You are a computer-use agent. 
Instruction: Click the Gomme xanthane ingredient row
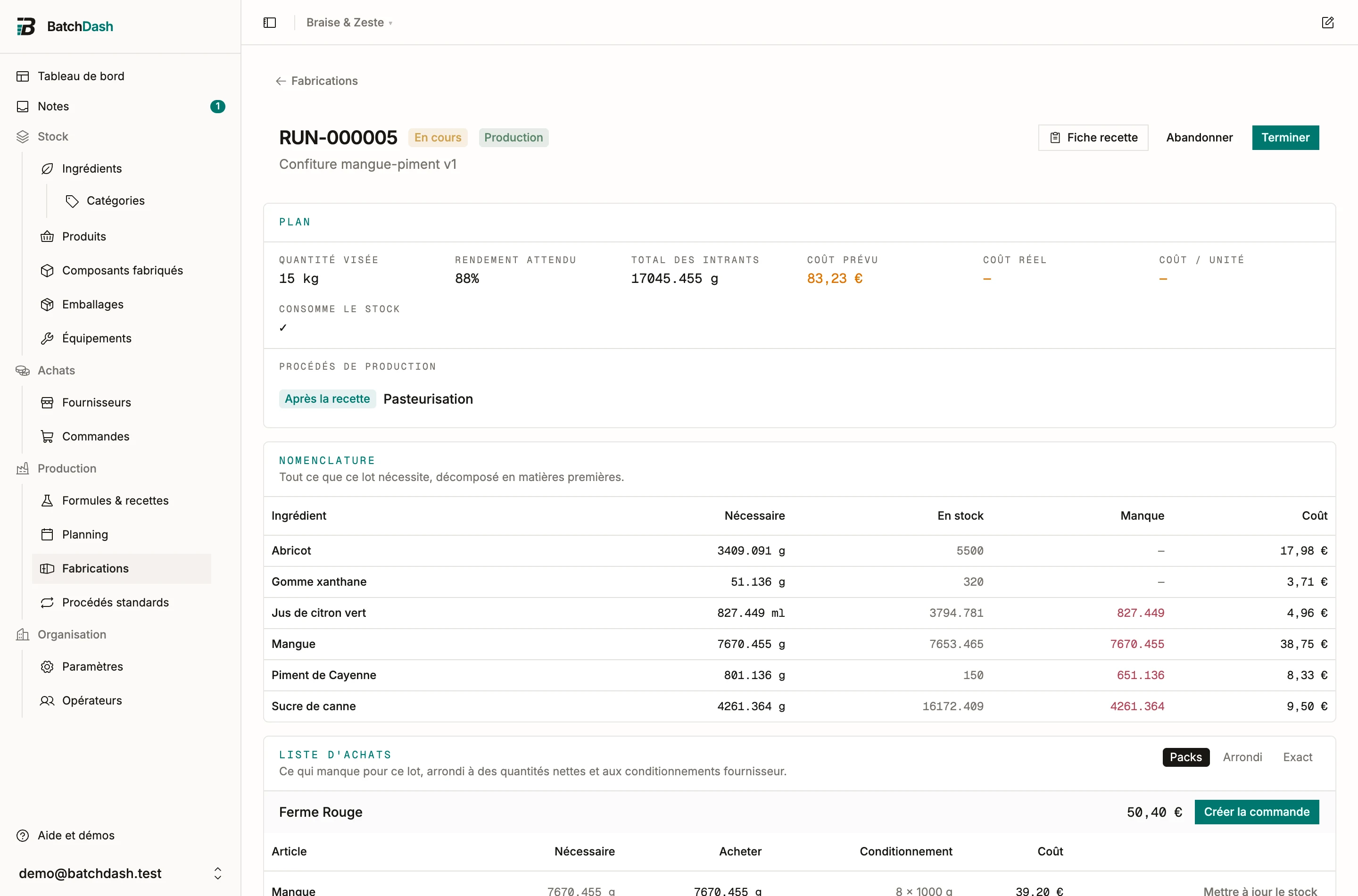point(799,582)
